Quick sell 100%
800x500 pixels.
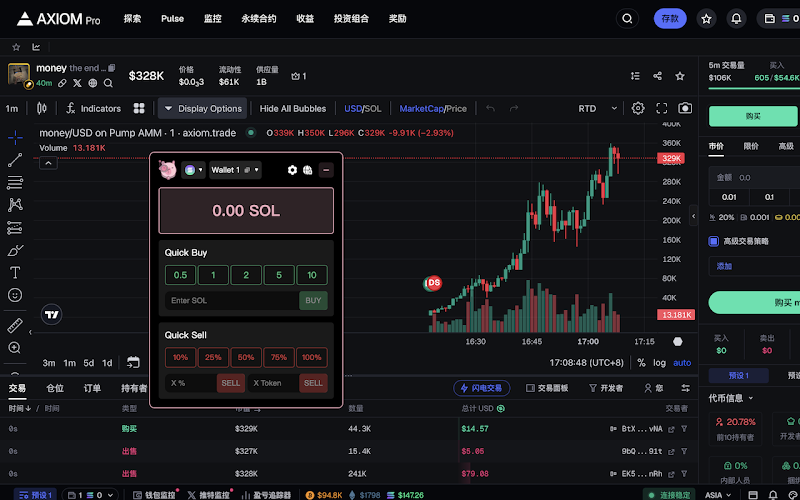312,357
